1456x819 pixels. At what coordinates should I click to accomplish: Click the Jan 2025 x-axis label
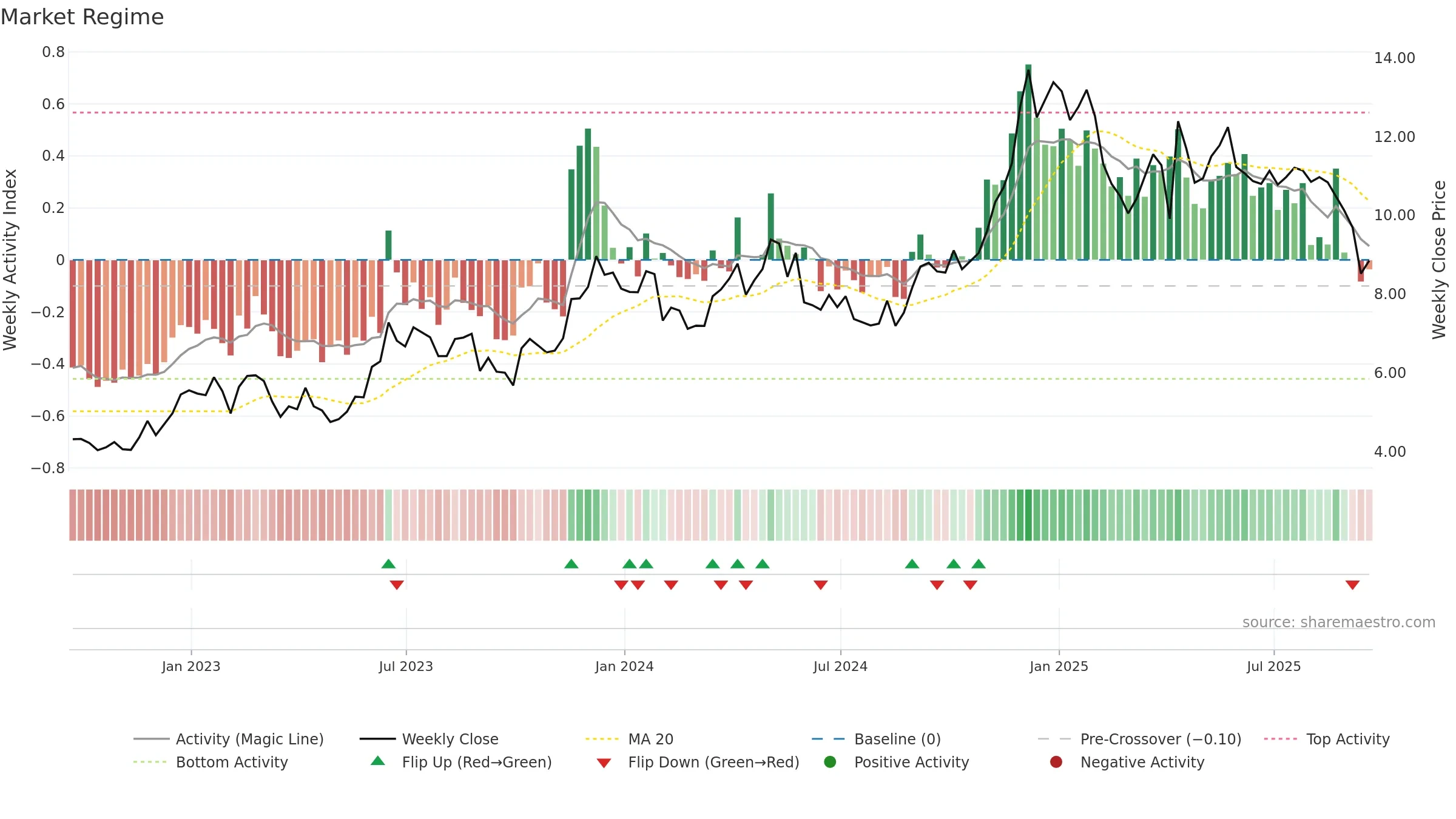[x=1059, y=666]
